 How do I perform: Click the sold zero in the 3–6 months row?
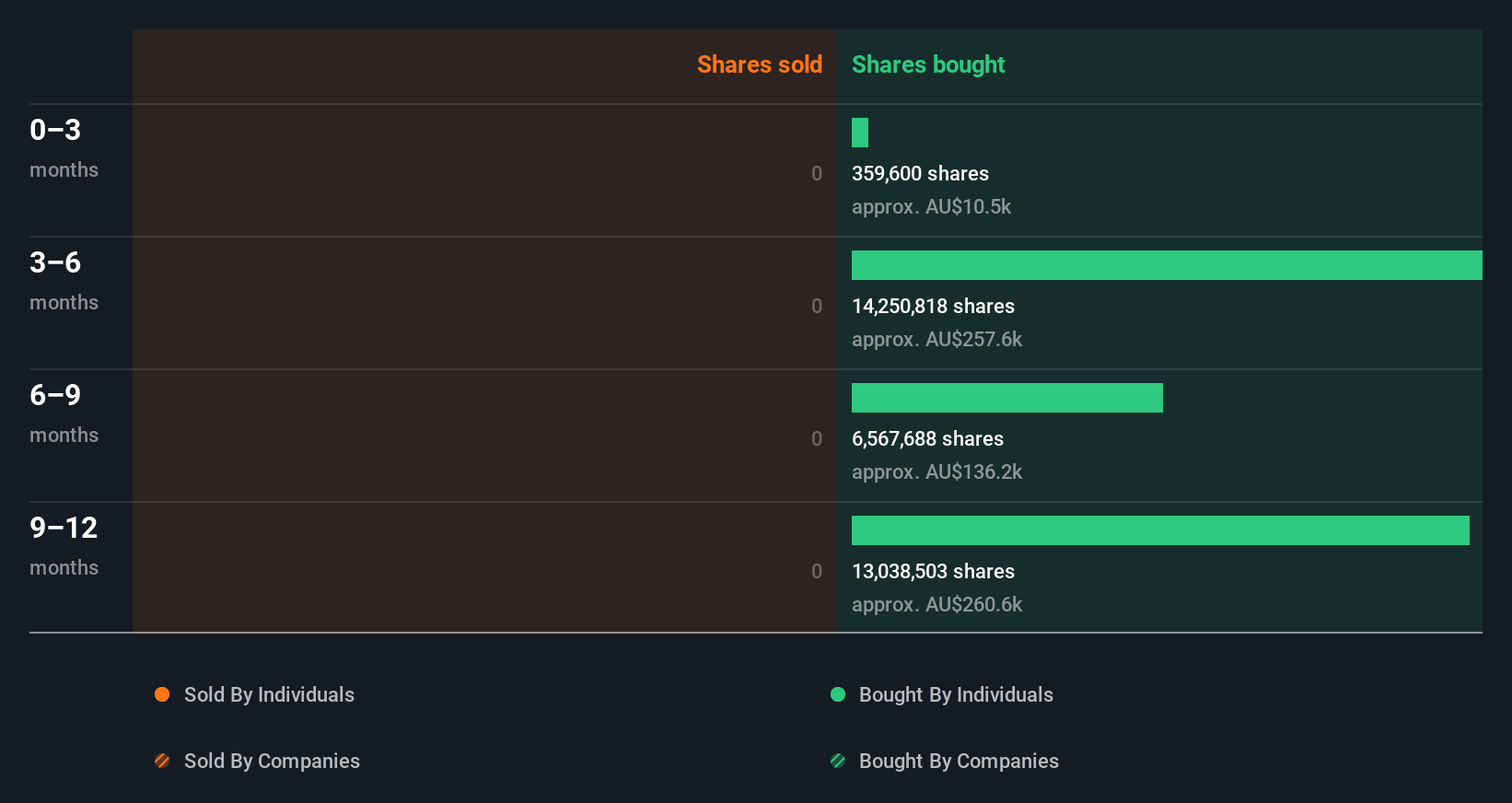pyautogui.click(x=817, y=306)
